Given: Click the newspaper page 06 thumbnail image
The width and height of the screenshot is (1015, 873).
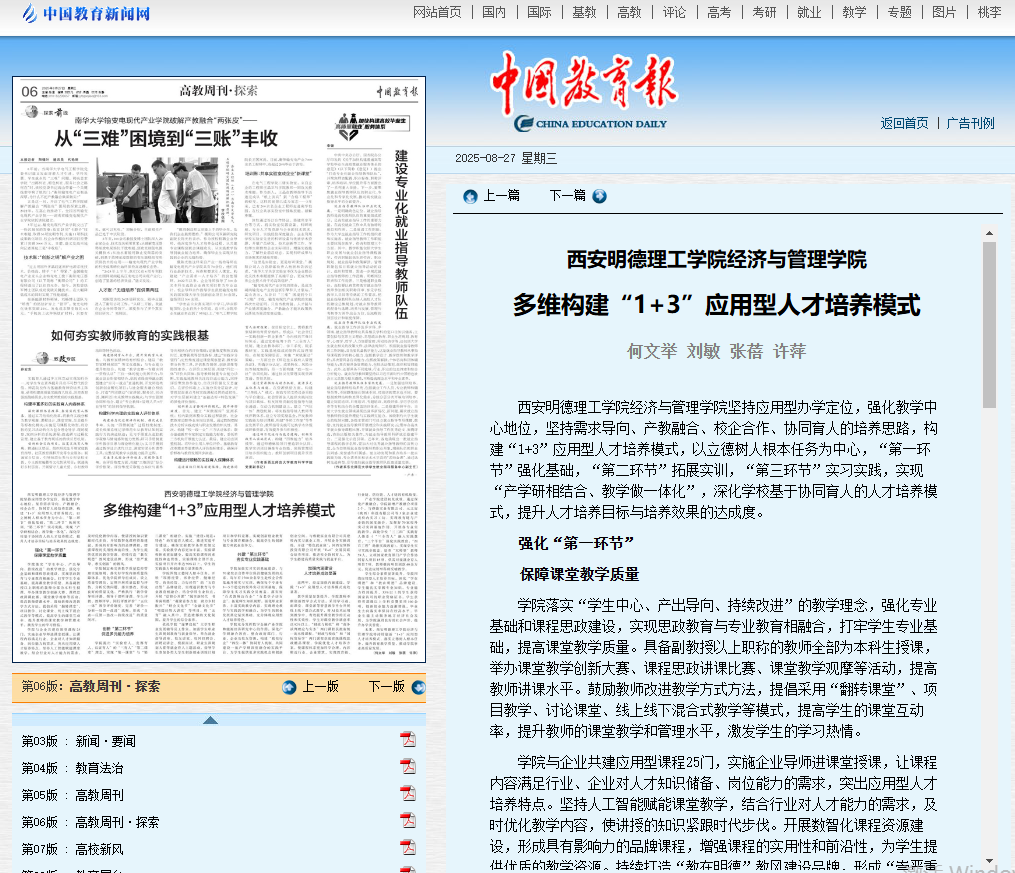Looking at the screenshot, I should coord(219,369).
